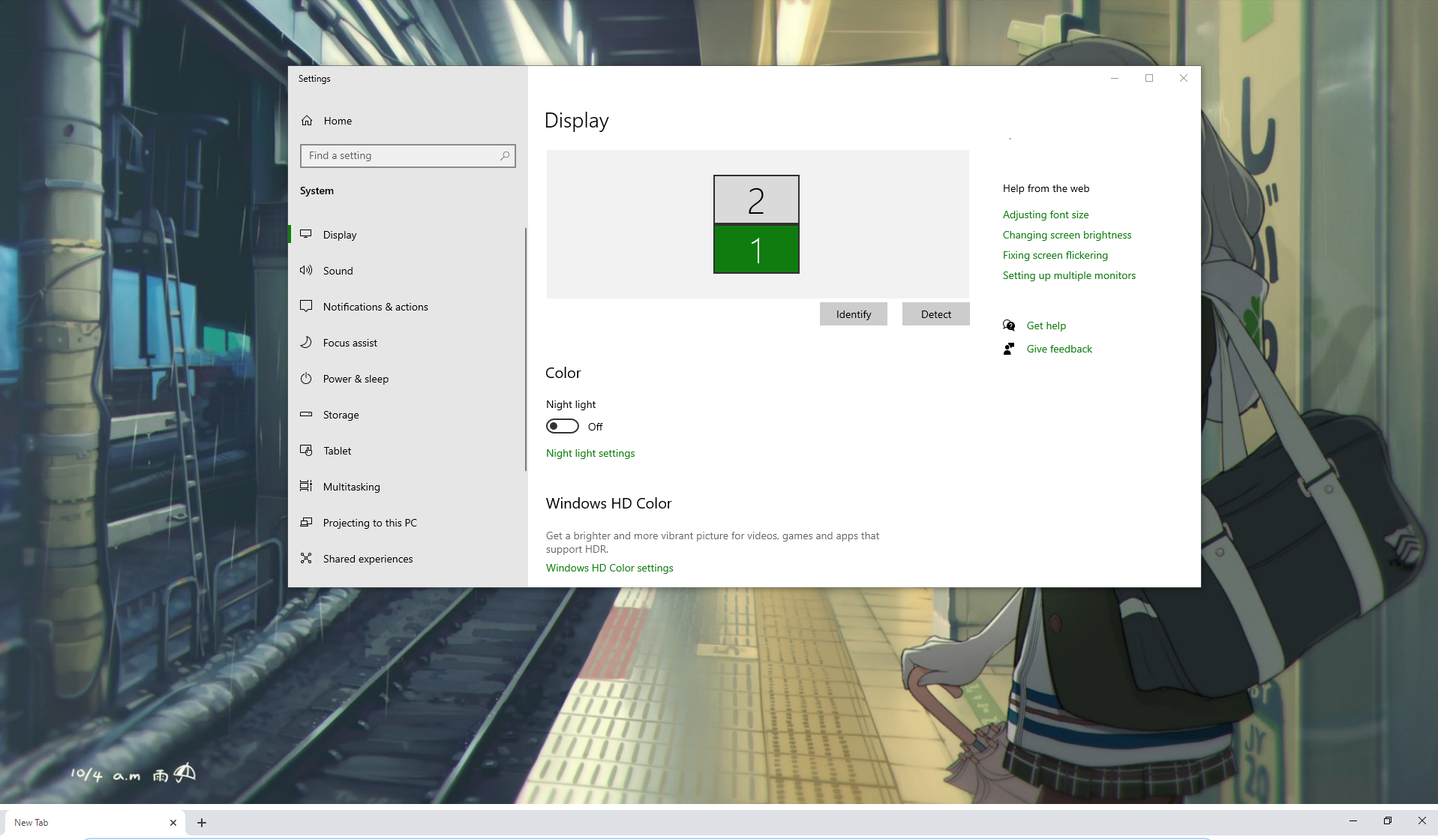Minimize the browser window at bottom
This screenshot has width=1438, height=840.
[1353, 820]
